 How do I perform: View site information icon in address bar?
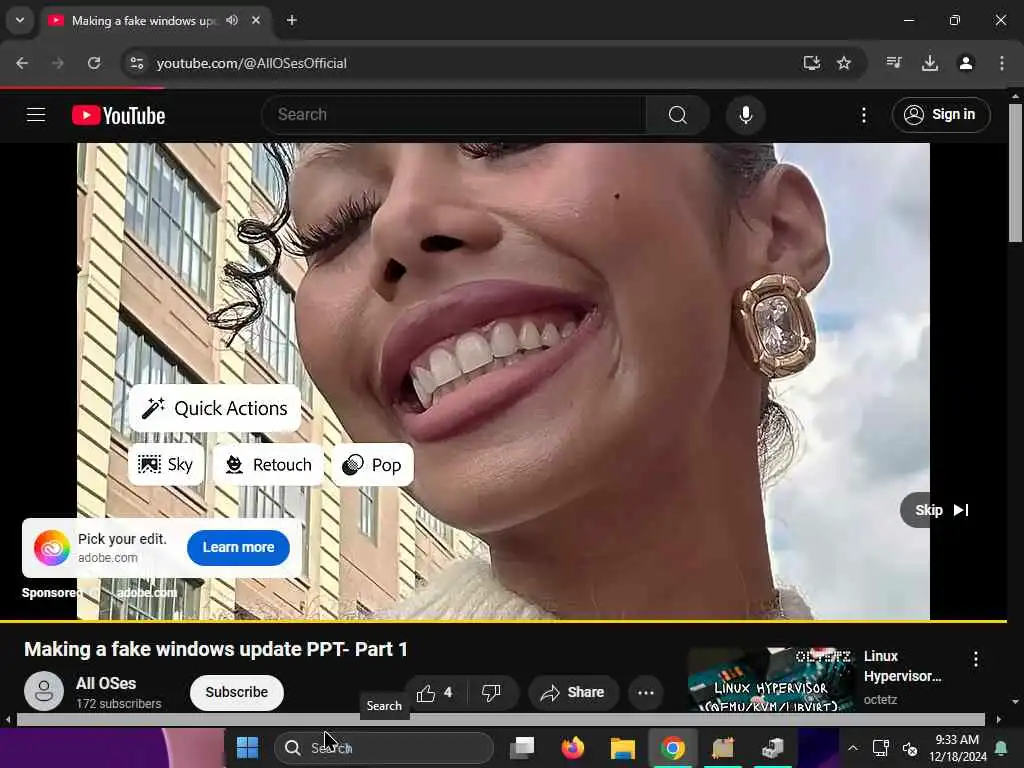tap(136, 63)
